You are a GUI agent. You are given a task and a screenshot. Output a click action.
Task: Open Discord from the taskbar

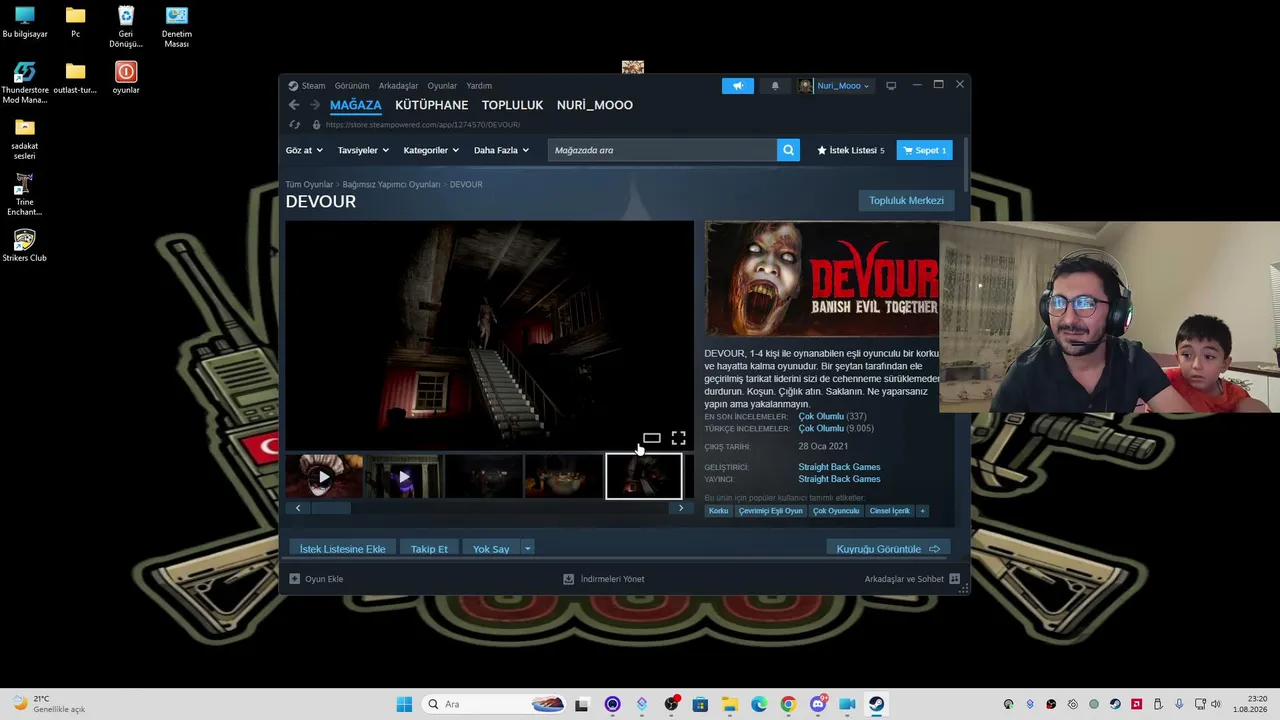[818, 704]
